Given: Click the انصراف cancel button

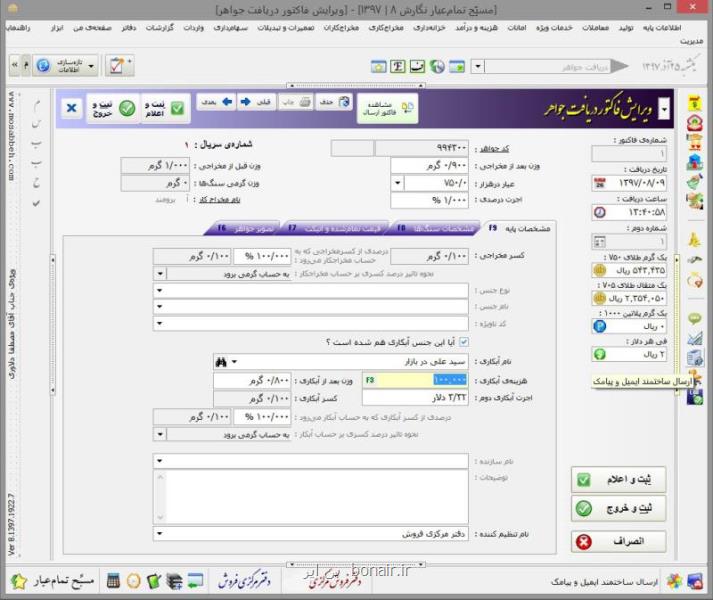Looking at the screenshot, I should point(618,541).
